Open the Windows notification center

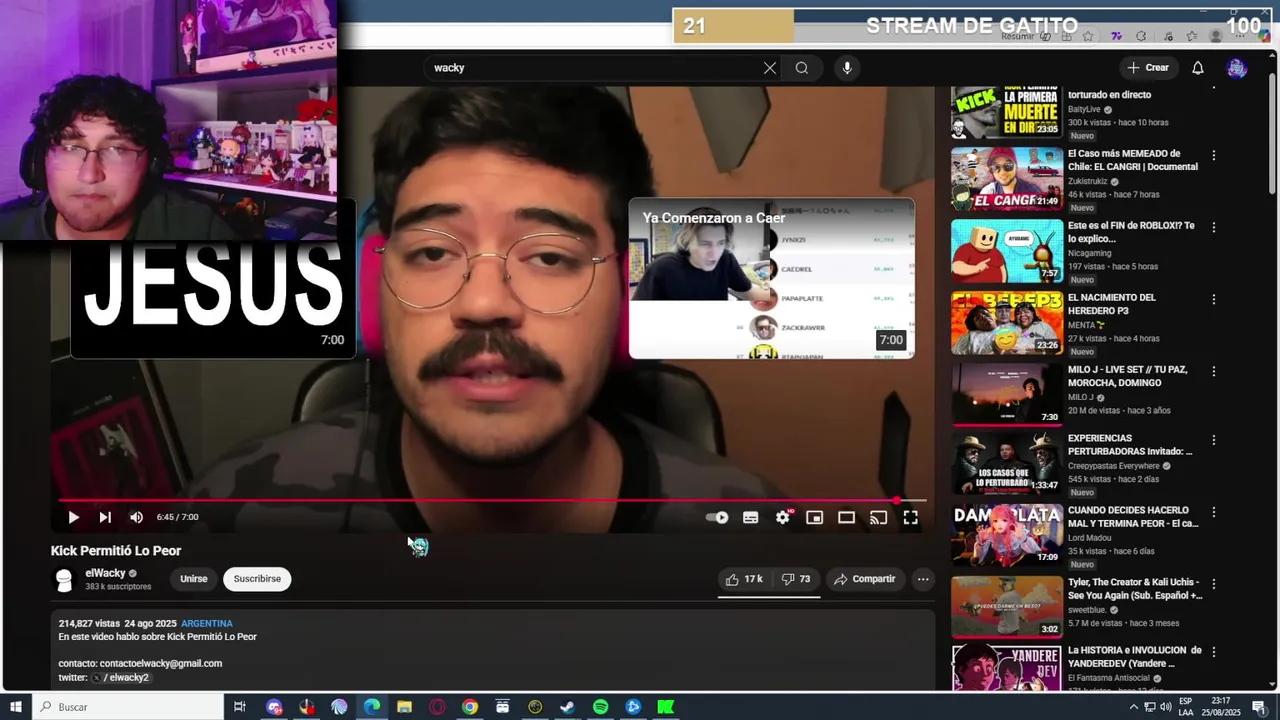(x=1259, y=707)
